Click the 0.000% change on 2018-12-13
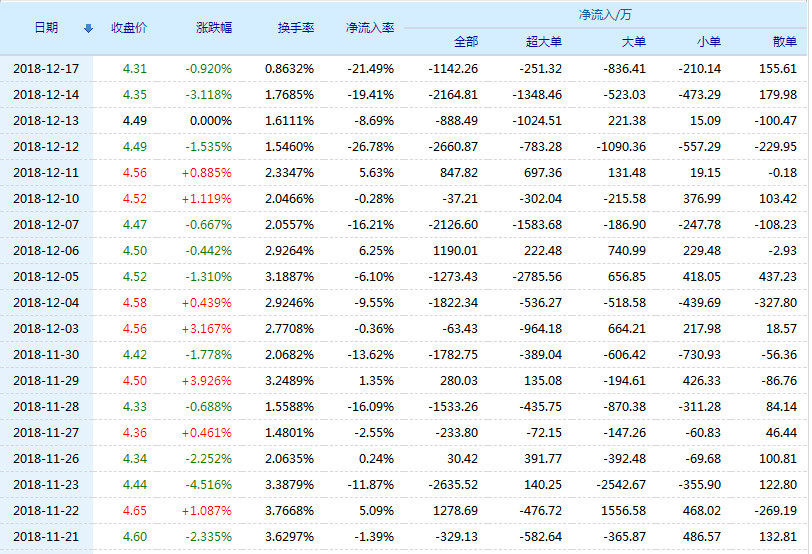 [211, 121]
